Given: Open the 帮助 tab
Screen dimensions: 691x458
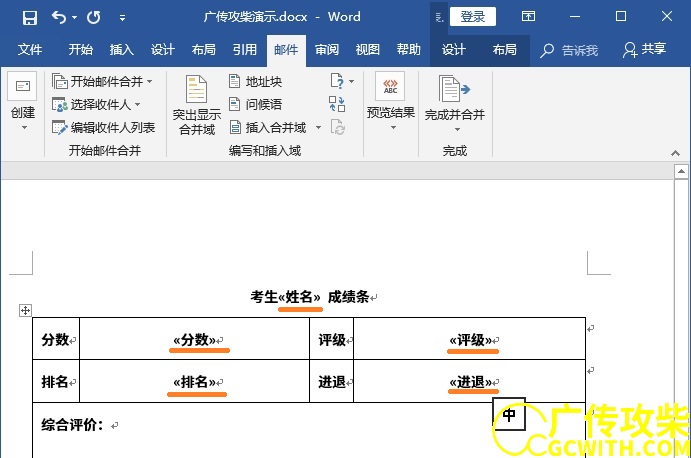Looking at the screenshot, I should [409, 49].
